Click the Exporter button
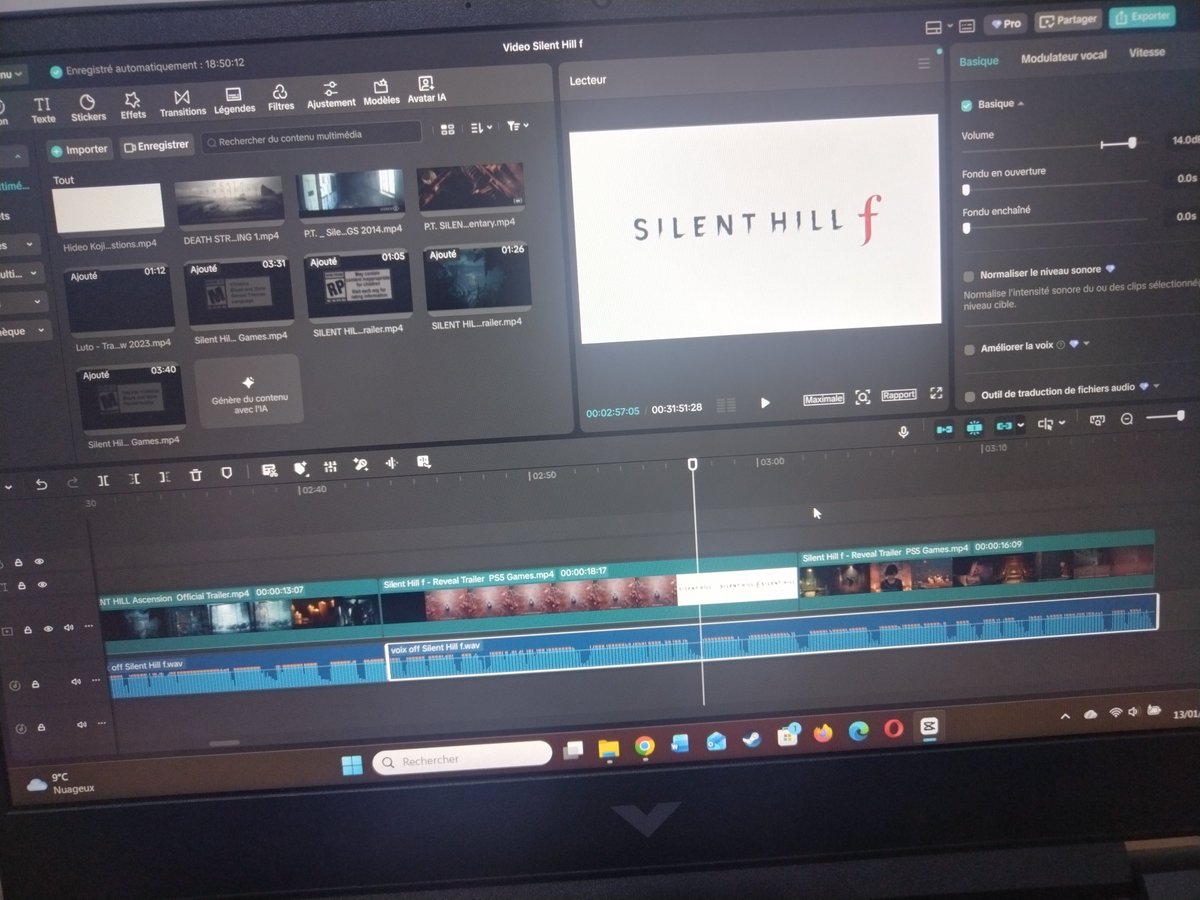The image size is (1200, 900). tap(1141, 17)
